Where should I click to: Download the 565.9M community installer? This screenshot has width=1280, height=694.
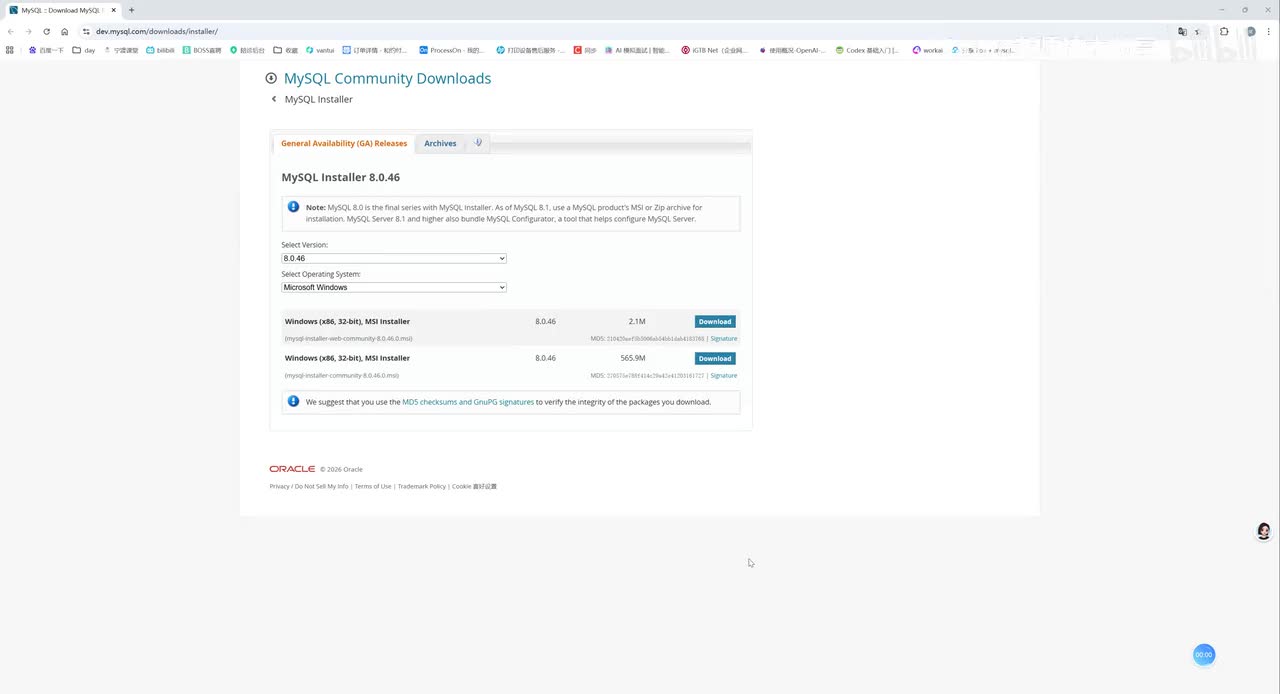click(x=715, y=358)
